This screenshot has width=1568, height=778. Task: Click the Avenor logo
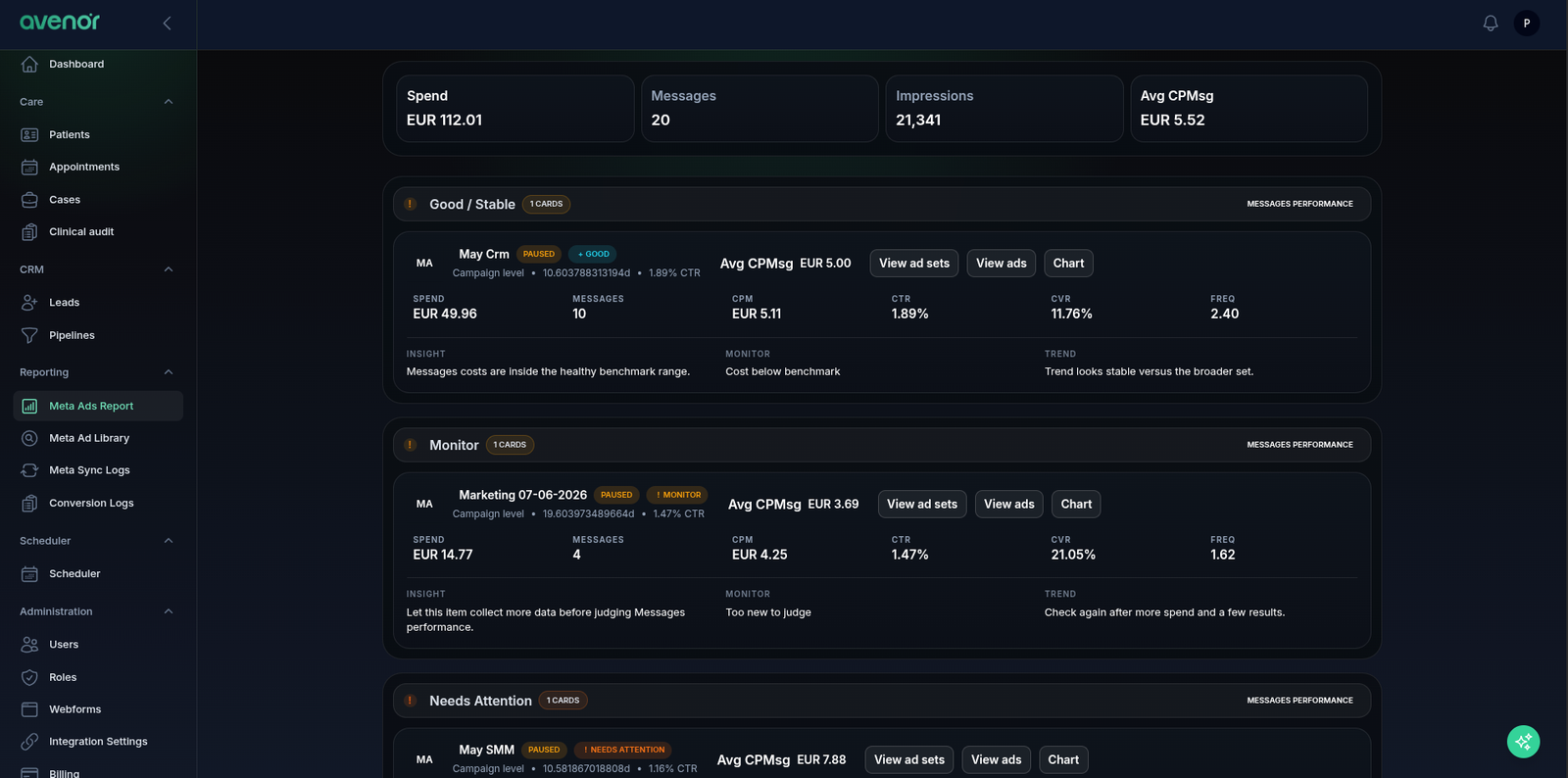60,22
